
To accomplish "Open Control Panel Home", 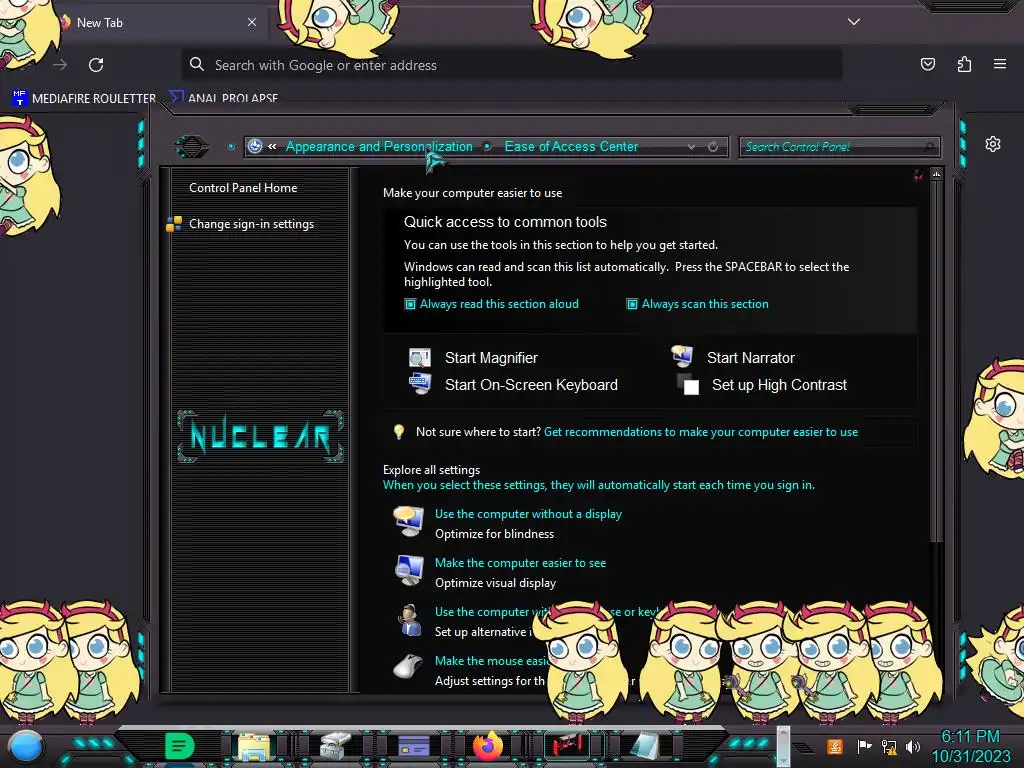I will pos(243,187).
